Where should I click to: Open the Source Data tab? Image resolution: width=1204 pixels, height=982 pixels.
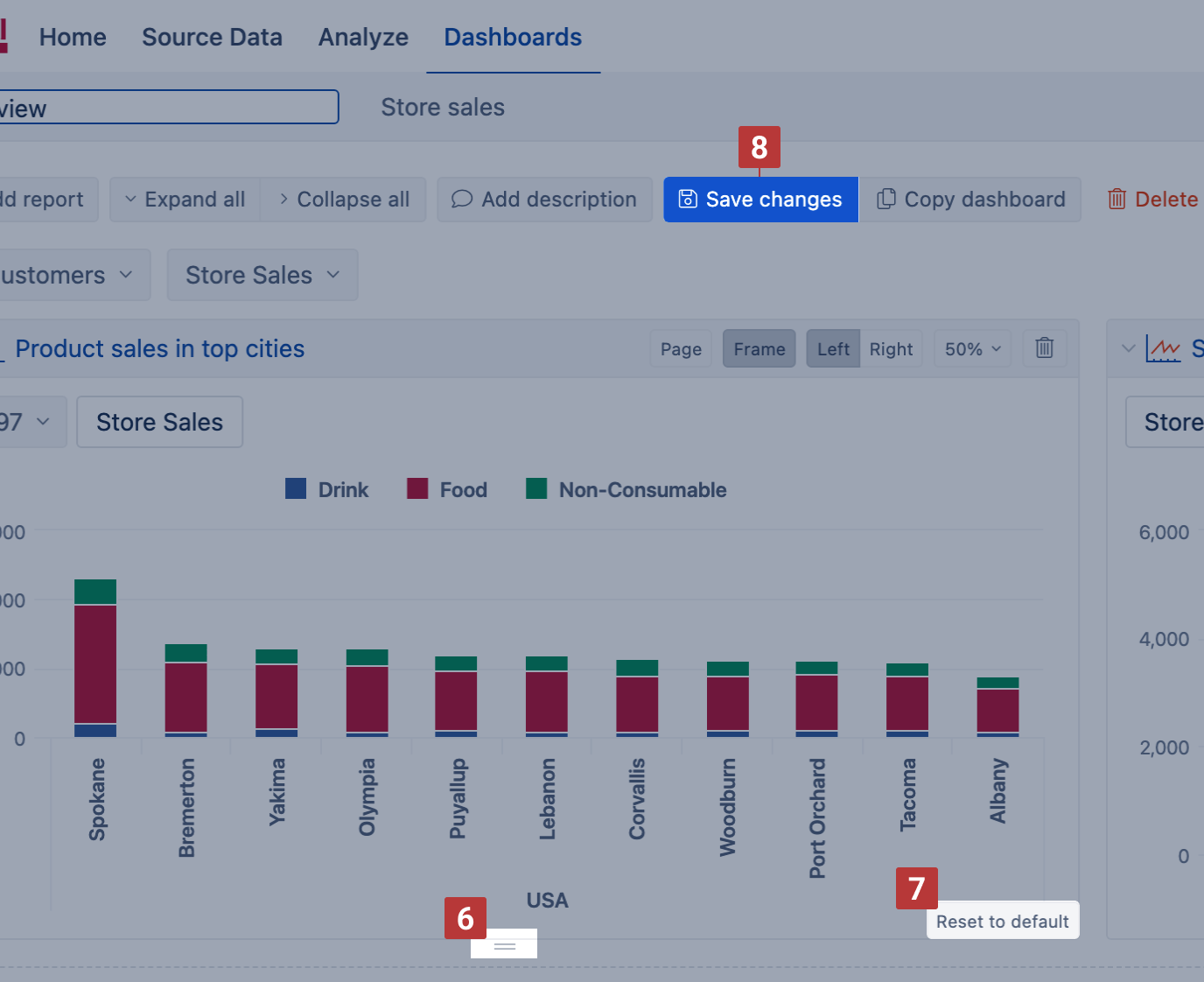coord(212,37)
